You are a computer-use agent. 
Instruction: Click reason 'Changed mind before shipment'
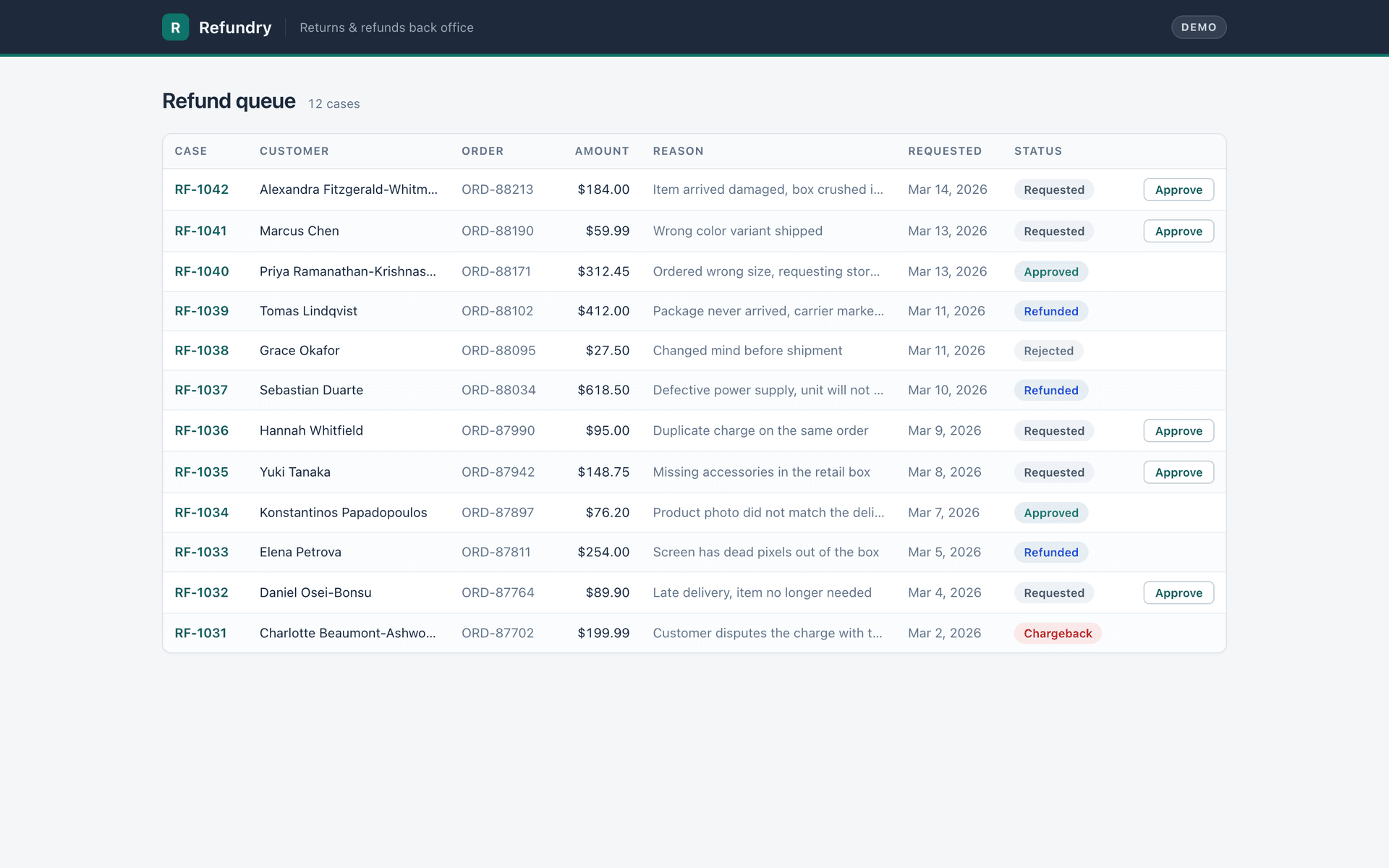pyautogui.click(x=747, y=350)
